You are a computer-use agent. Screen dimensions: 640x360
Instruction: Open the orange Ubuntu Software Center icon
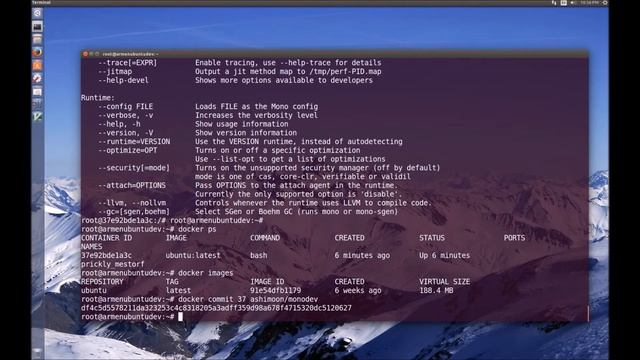pyautogui.click(x=37, y=65)
